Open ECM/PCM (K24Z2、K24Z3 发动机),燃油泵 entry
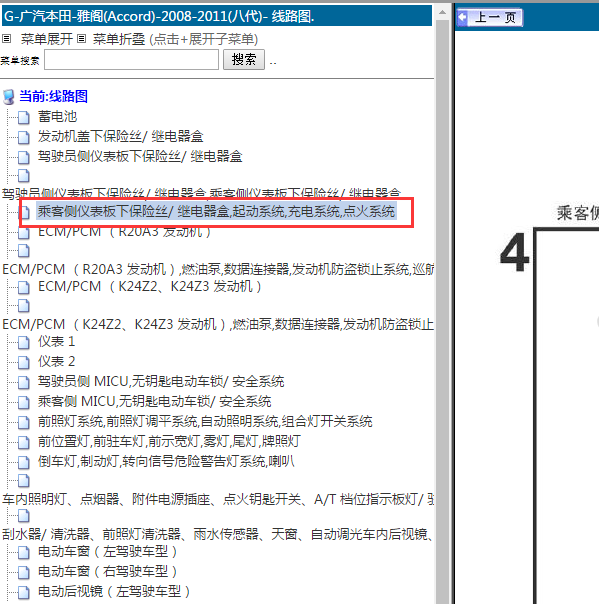This screenshot has height=604, width=599. click(218, 324)
